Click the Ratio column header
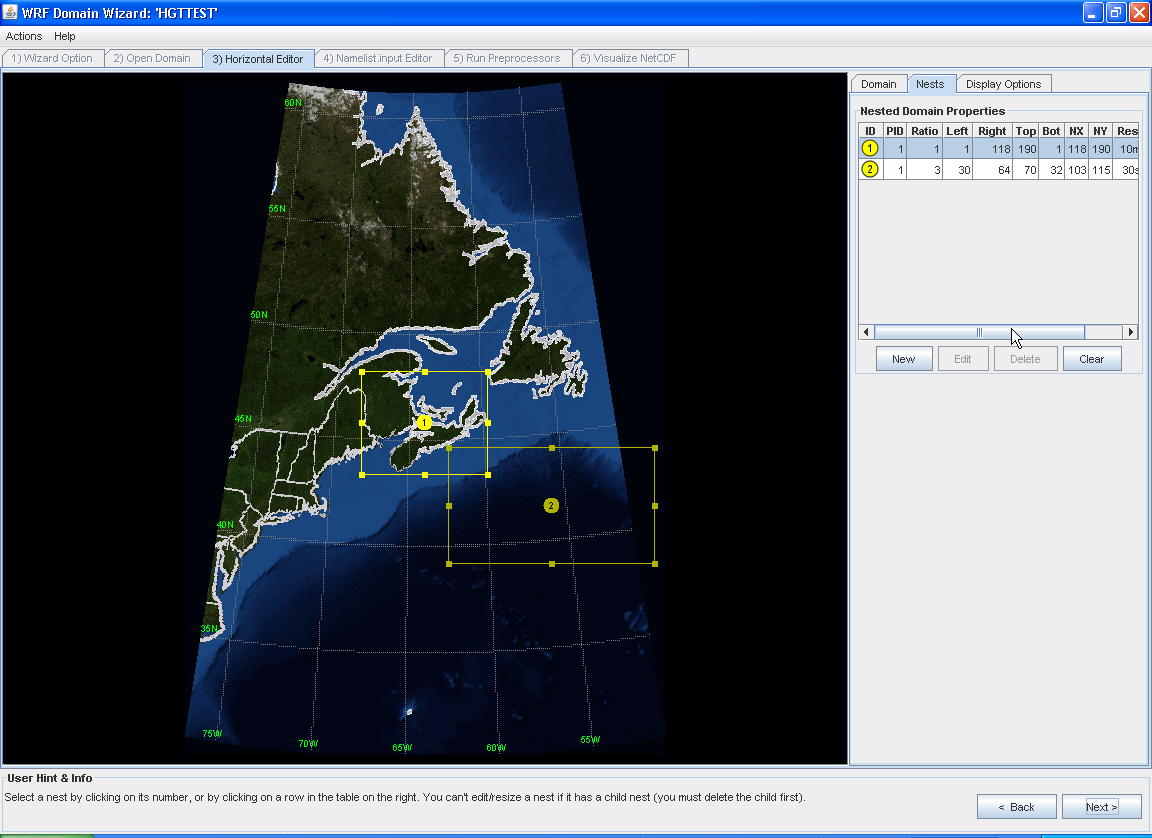This screenshot has width=1152, height=838. click(924, 131)
